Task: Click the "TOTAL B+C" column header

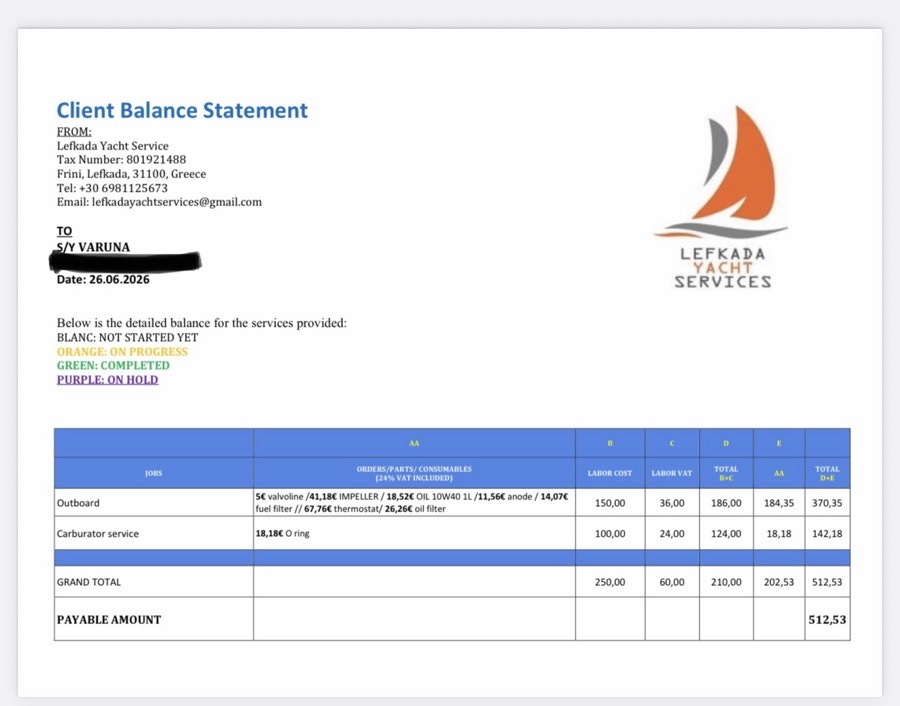Action: (726, 473)
